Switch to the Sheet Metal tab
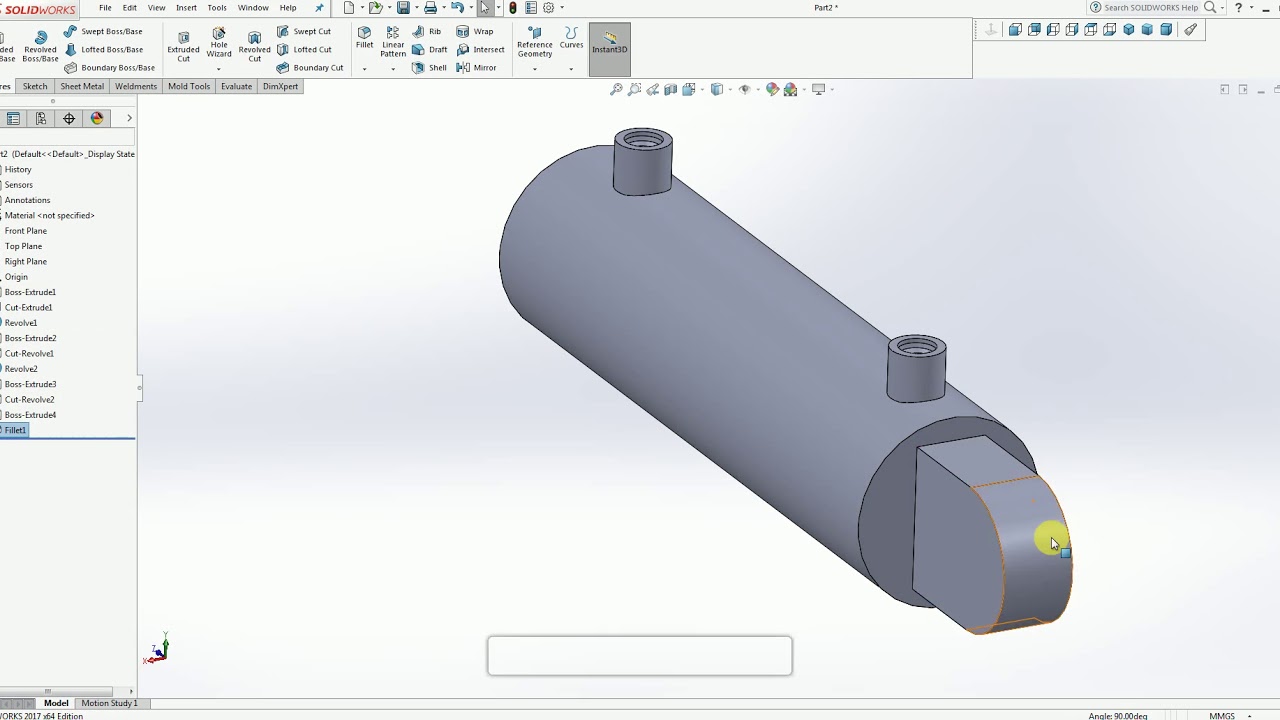 82,86
